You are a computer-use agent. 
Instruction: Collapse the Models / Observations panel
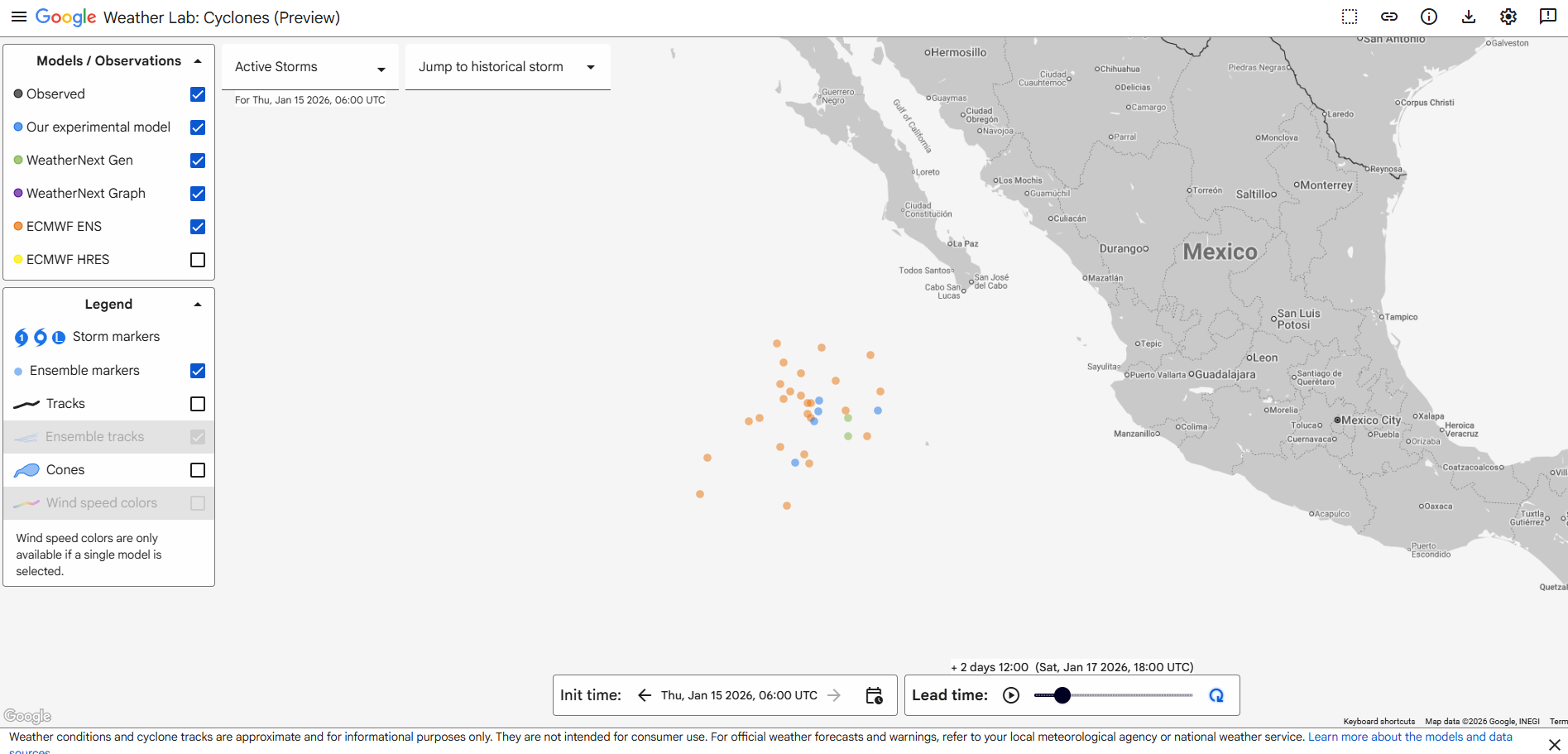click(198, 61)
